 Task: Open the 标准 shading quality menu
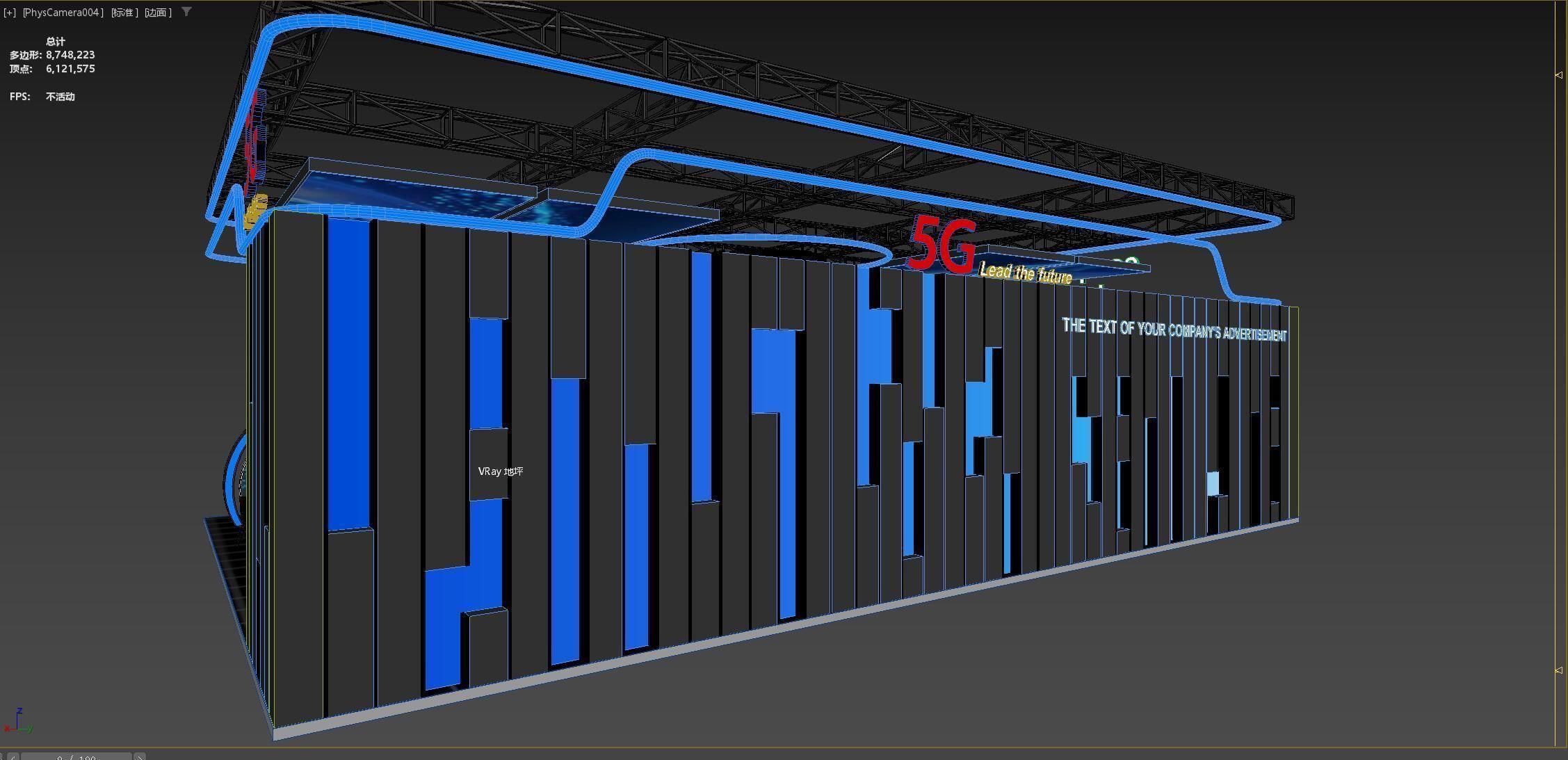pyautogui.click(x=124, y=13)
